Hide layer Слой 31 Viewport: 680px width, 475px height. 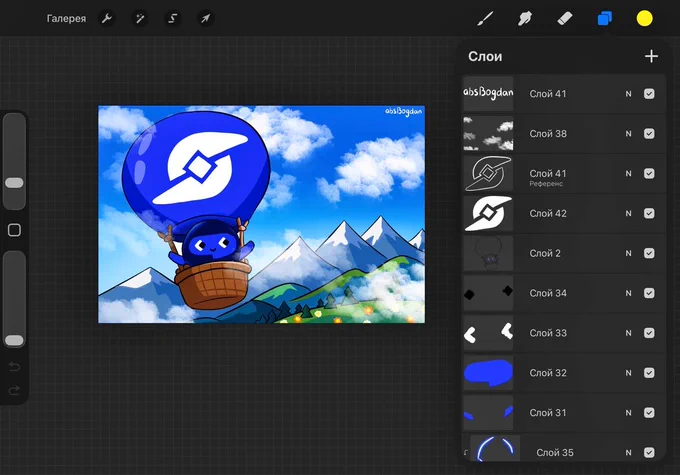pos(649,413)
